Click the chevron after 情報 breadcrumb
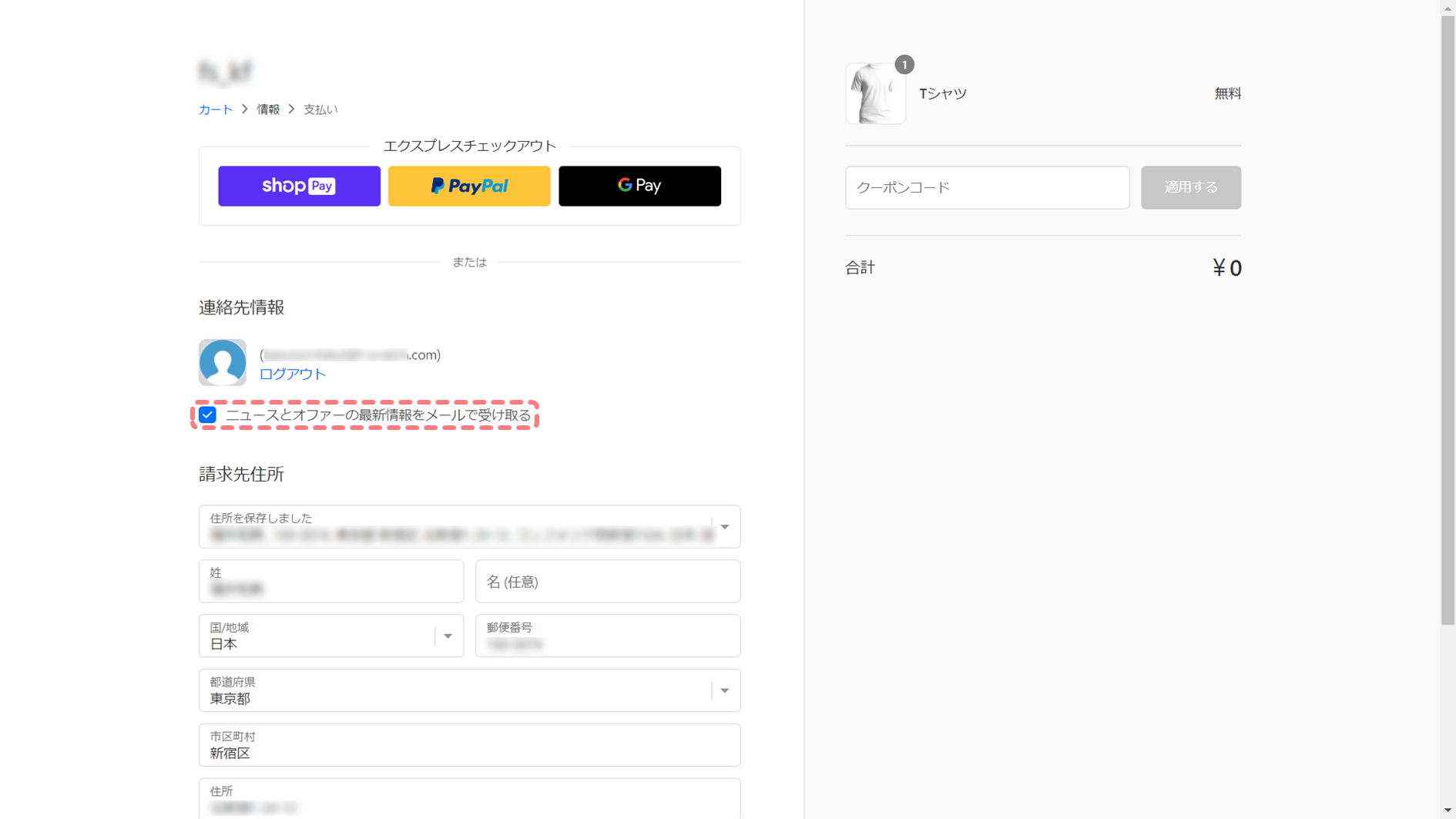The width and height of the screenshot is (1456, 819). coord(291,109)
